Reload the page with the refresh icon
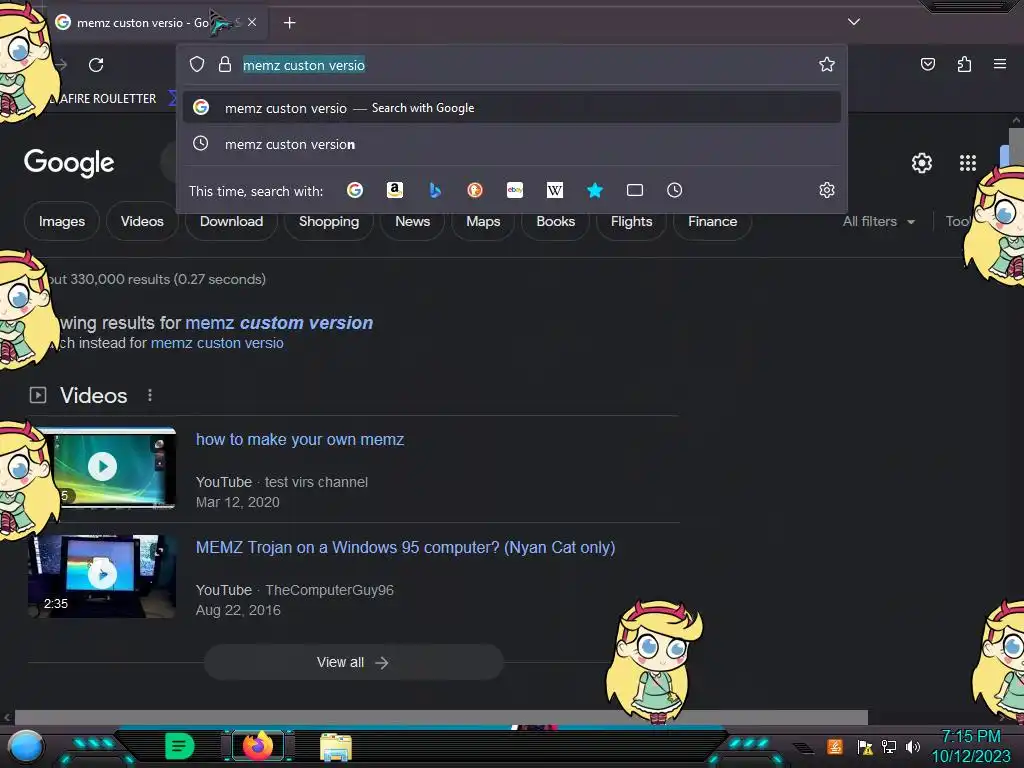The image size is (1024, 768). pyautogui.click(x=96, y=65)
